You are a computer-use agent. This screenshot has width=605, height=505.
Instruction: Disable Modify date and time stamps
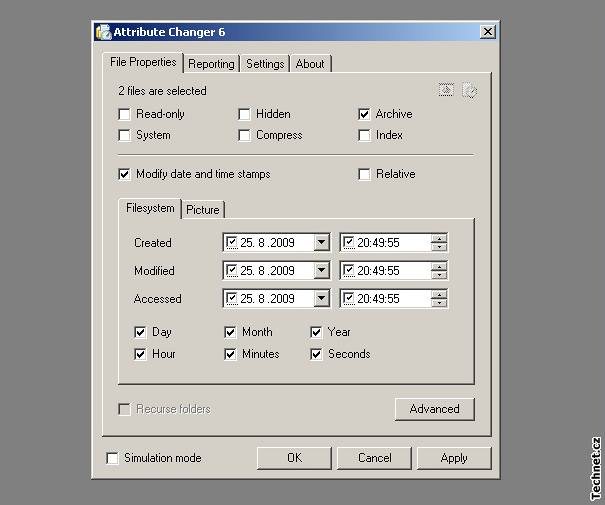click(124, 174)
